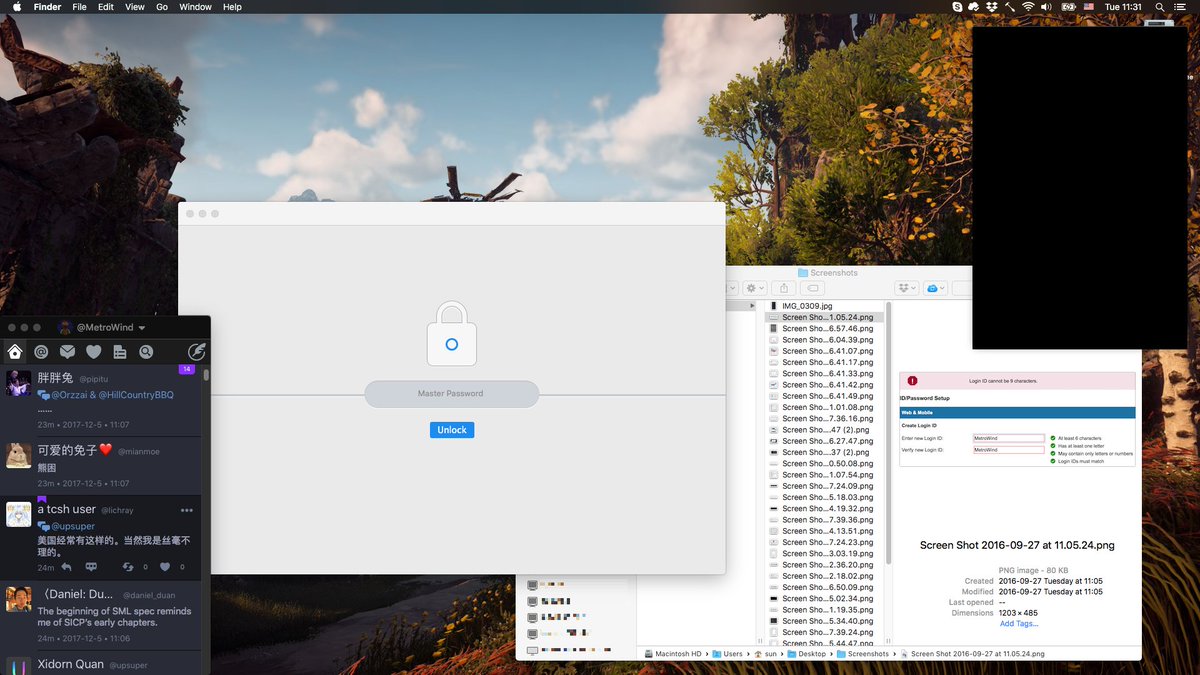Open the Mentions @ tab
The height and width of the screenshot is (675, 1200).
41,352
